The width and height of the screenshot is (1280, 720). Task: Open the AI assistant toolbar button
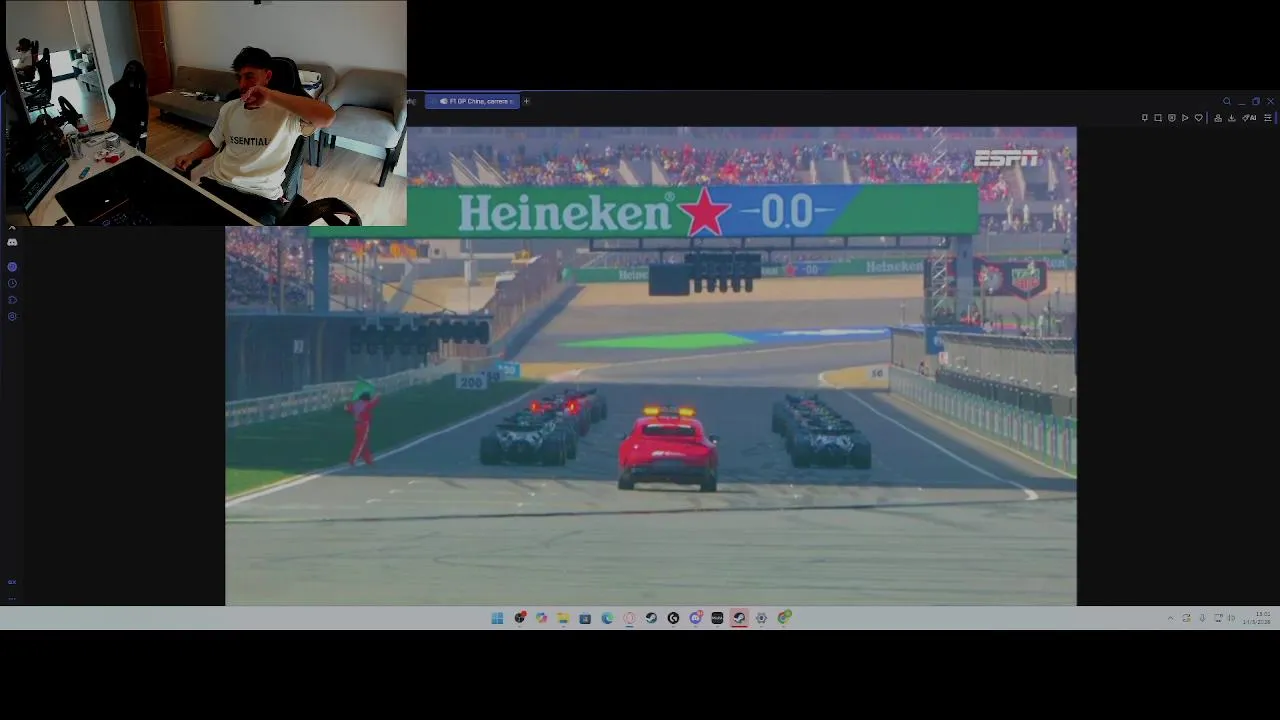tap(1249, 118)
